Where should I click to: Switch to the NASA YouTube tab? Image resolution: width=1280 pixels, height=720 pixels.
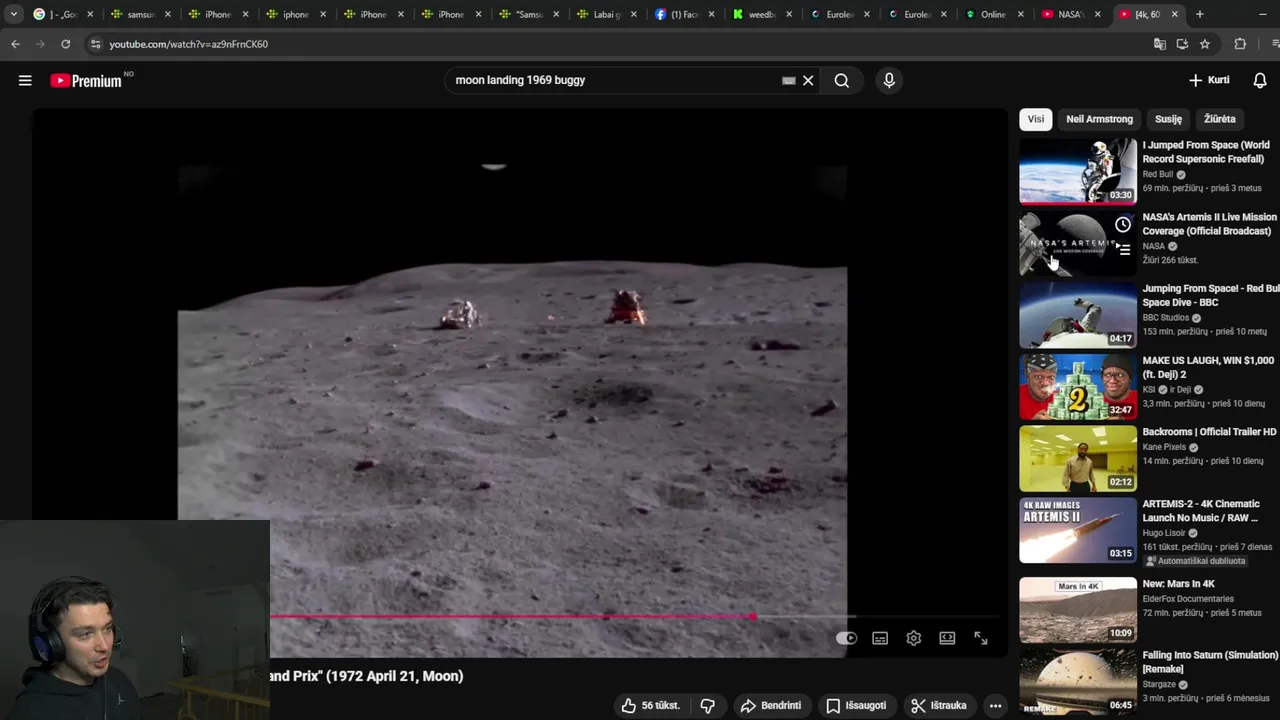[1070, 14]
